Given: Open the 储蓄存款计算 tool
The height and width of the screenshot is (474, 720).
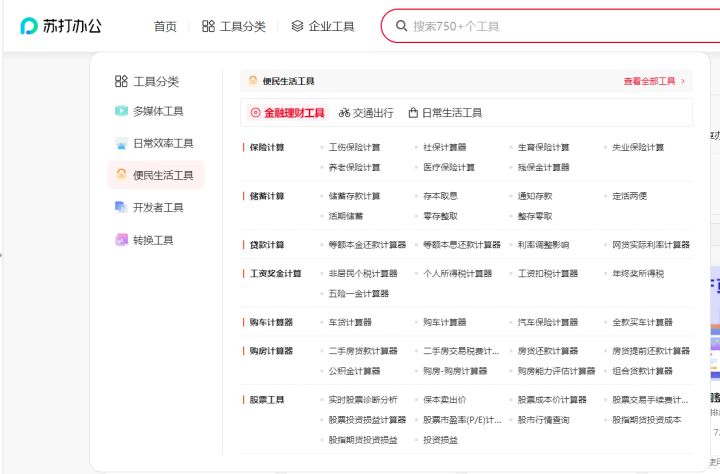Looking at the screenshot, I should (354, 196).
